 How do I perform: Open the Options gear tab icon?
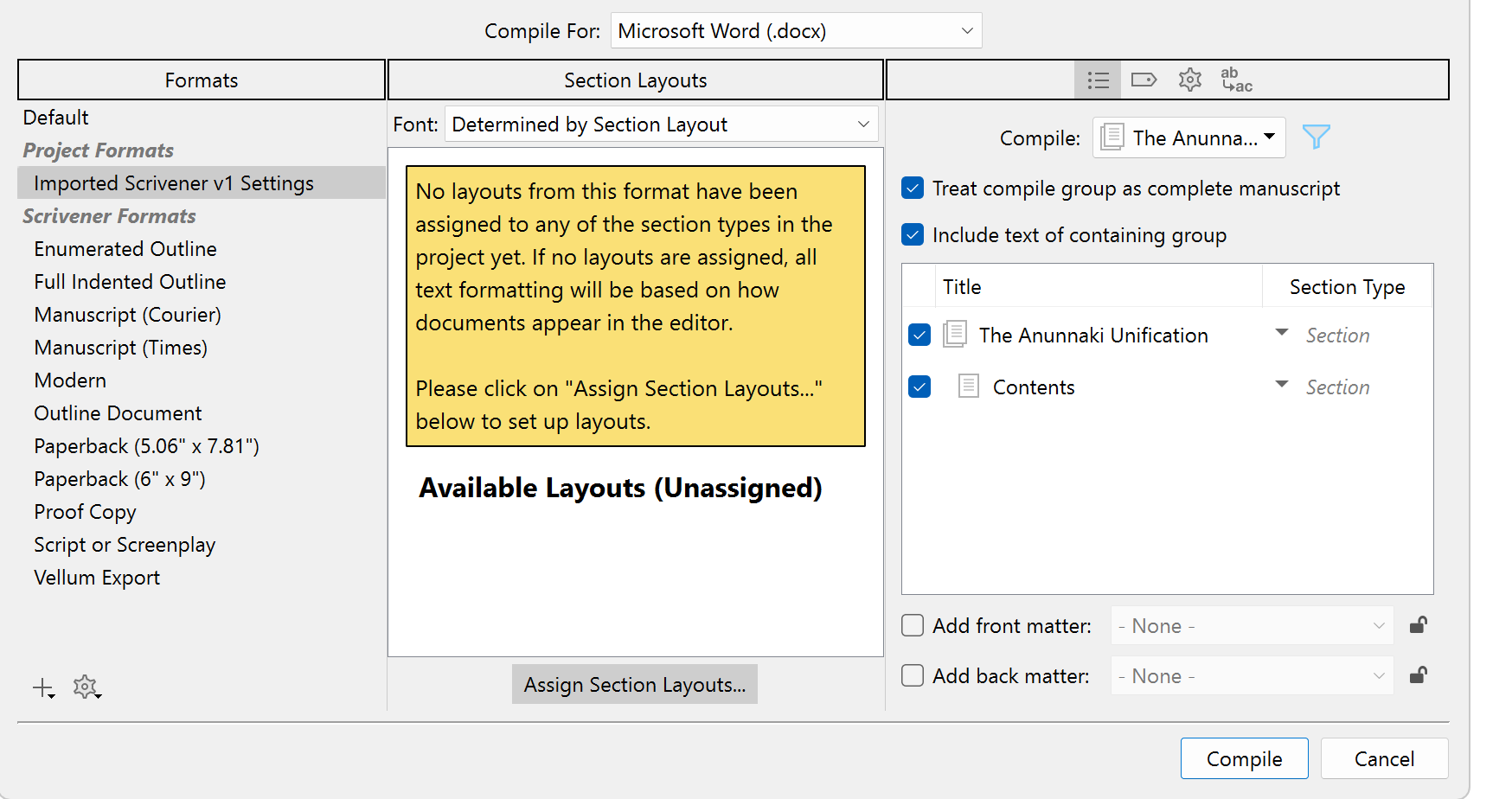(x=1190, y=80)
